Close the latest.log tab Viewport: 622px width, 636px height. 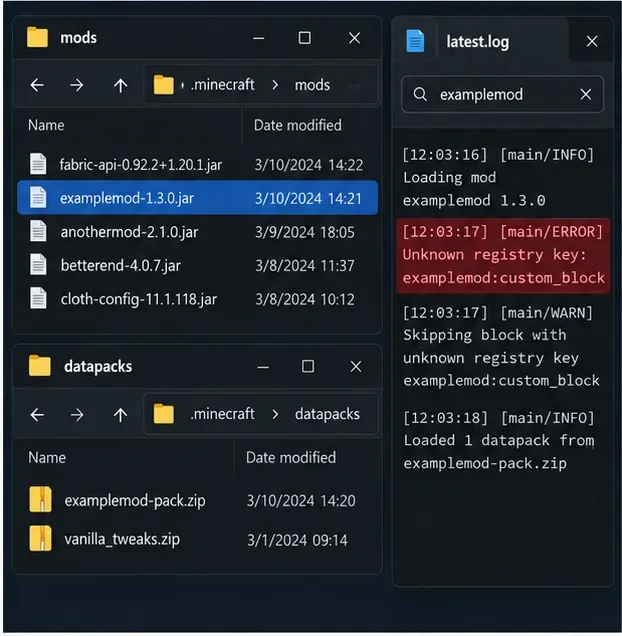tap(592, 41)
